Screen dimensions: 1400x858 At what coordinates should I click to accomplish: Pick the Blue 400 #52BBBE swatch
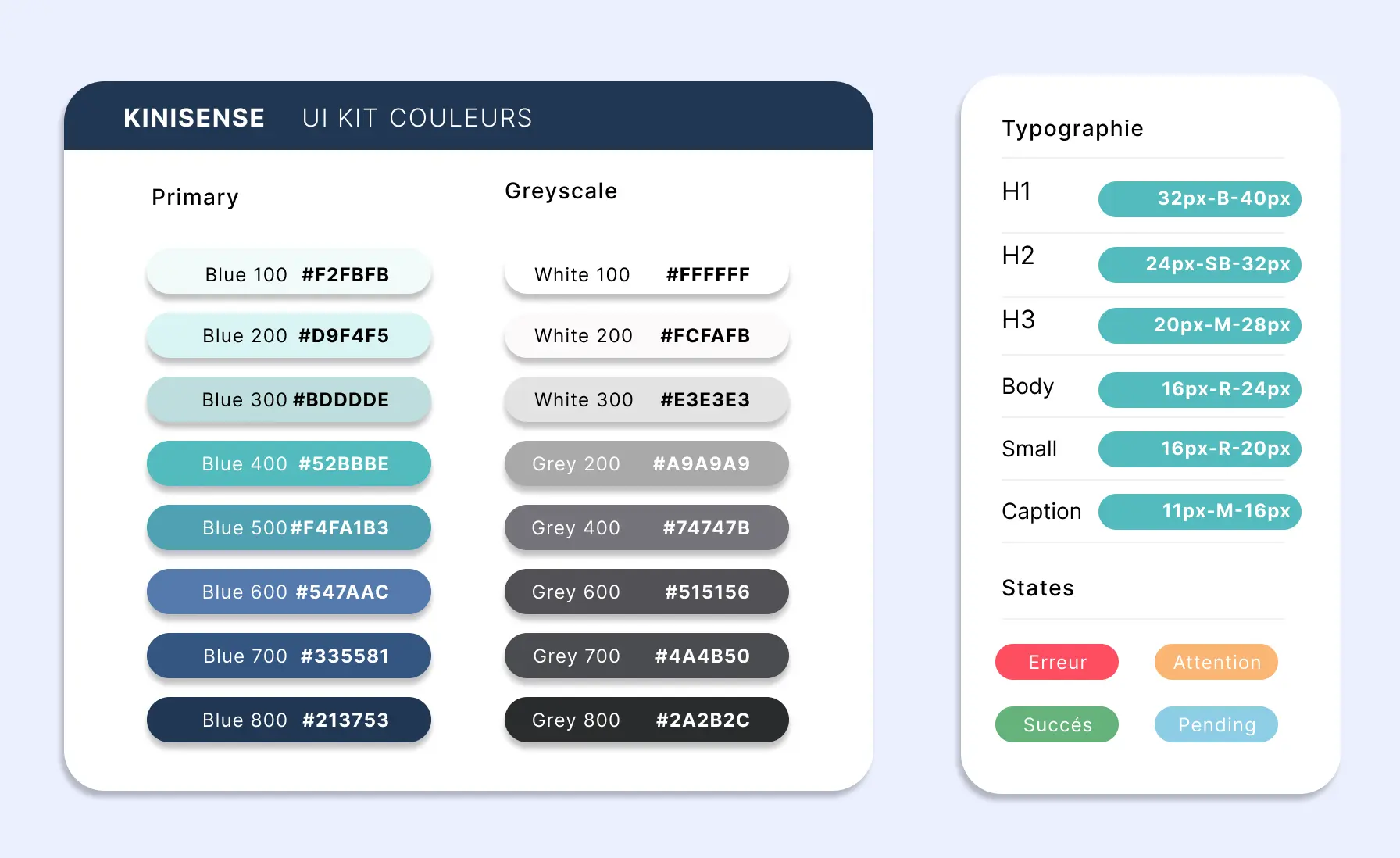coord(289,464)
